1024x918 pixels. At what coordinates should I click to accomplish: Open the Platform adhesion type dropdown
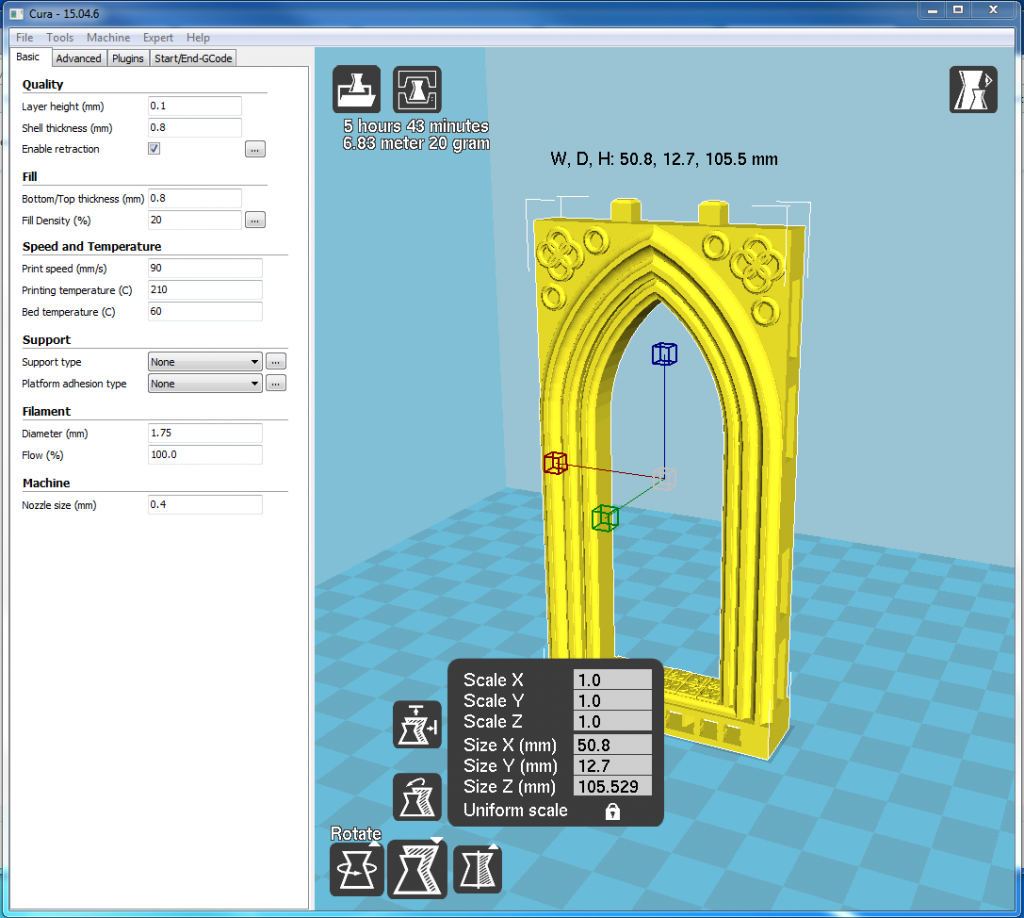[205, 383]
